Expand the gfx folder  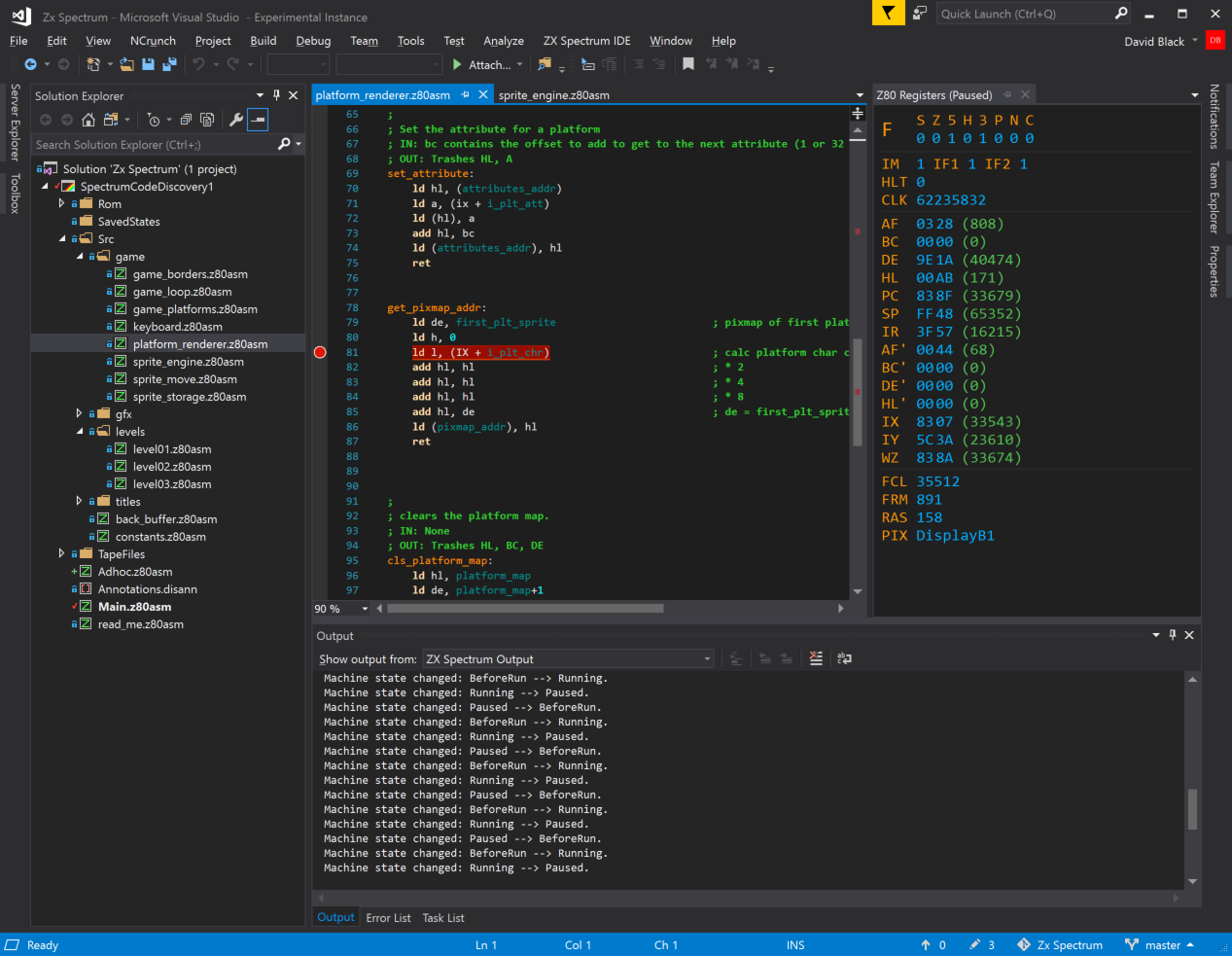(x=80, y=413)
